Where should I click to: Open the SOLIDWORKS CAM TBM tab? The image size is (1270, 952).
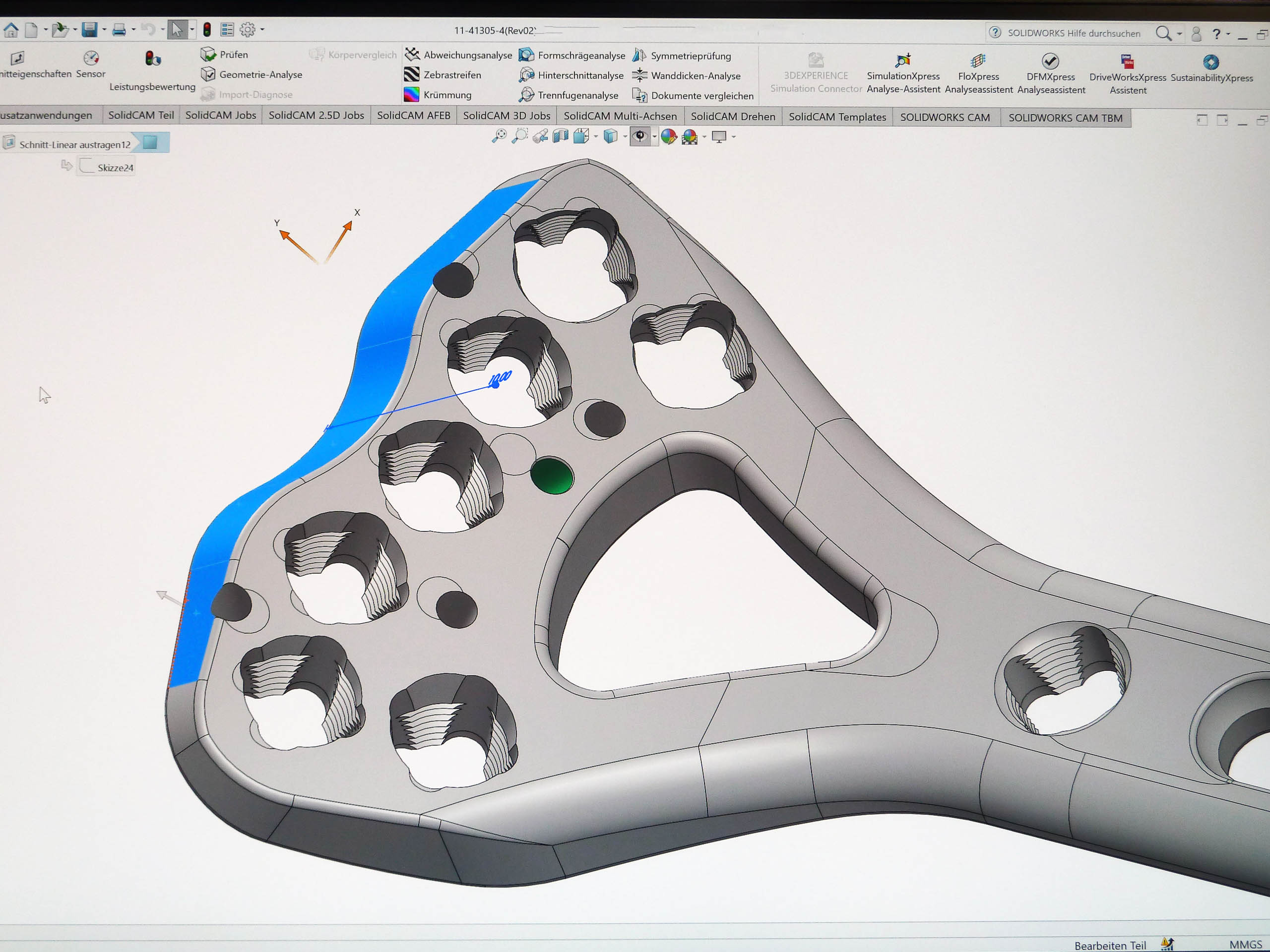(1066, 117)
